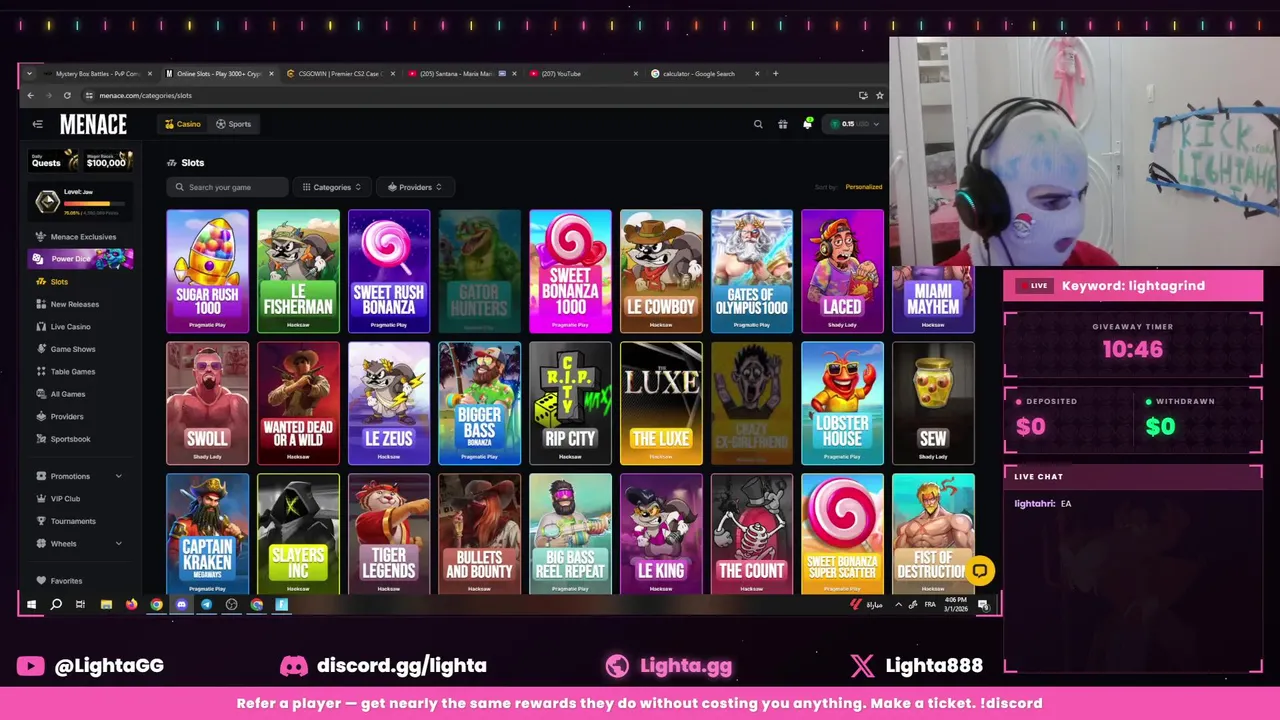1280x720 pixels.
Task: Open Tournaments in sidebar
Action: [x=66, y=521]
